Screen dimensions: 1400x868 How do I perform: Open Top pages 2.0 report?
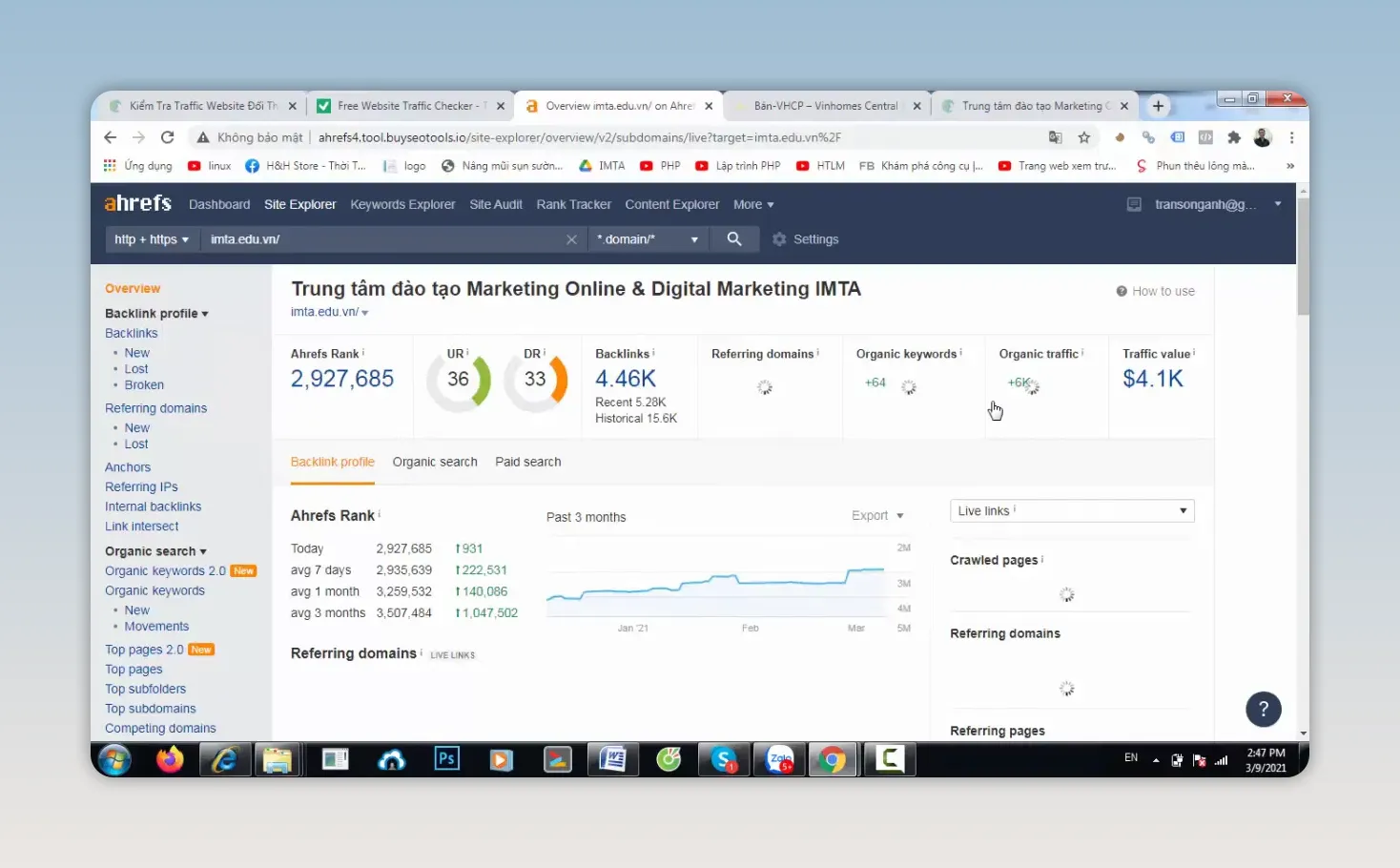144,650
